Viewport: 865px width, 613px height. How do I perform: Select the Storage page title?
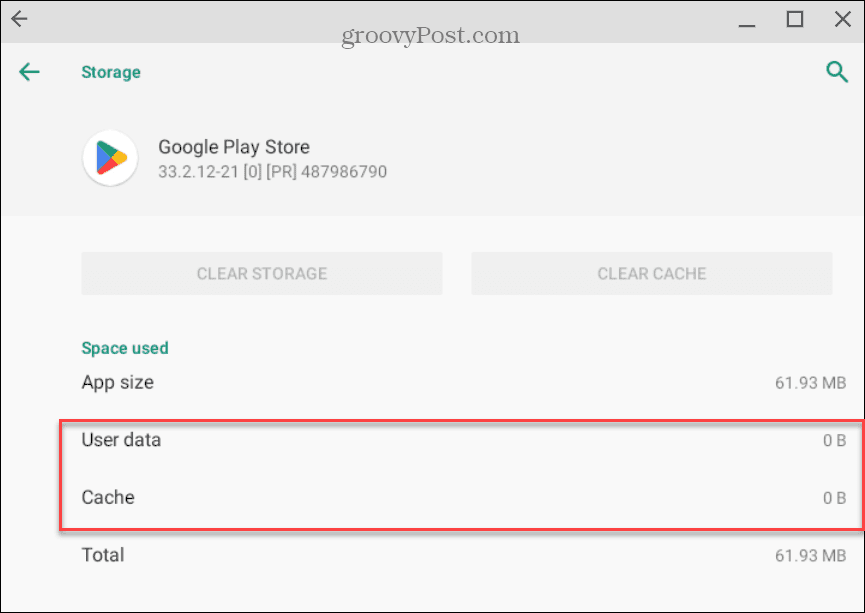click(x=111, y=72)
